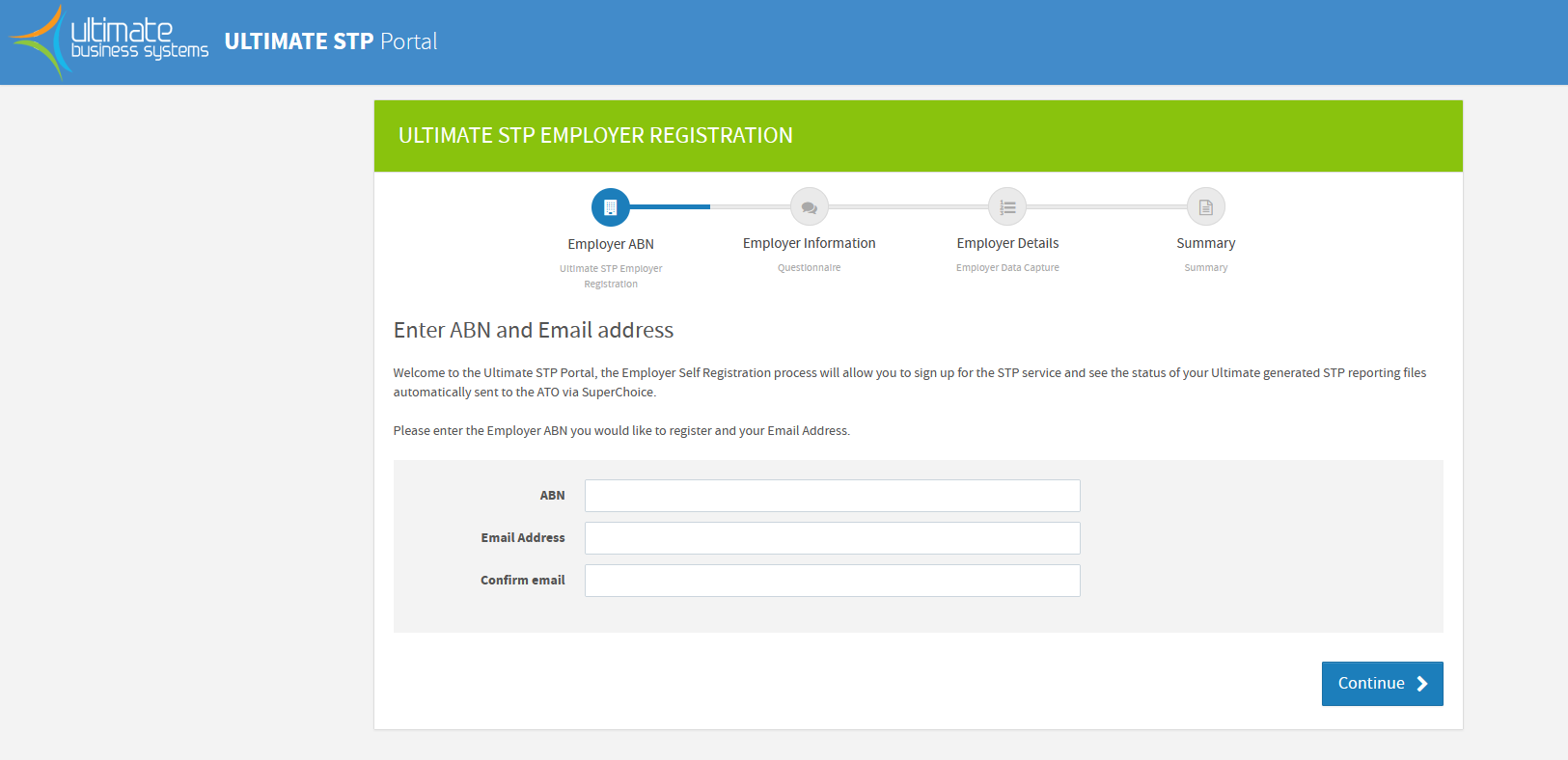The width and height of the screenshot is (1568, 760).
Task: Click the ULTIMATE STP Portal header title
Action: pos(331,41)
